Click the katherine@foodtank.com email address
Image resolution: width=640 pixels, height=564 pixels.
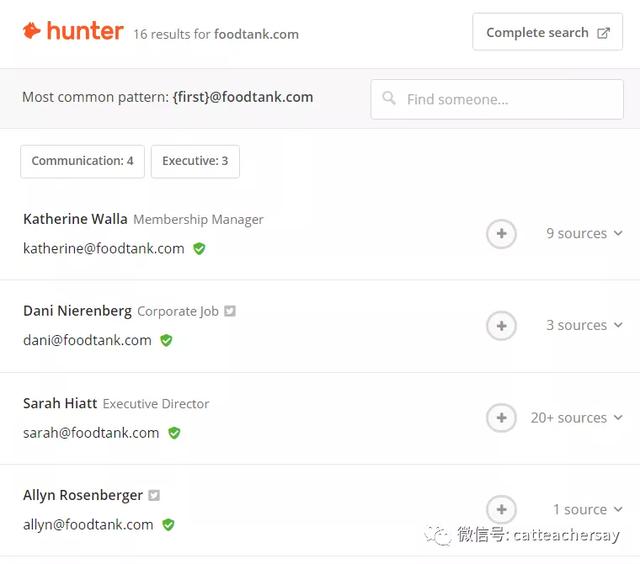[104, 249]
